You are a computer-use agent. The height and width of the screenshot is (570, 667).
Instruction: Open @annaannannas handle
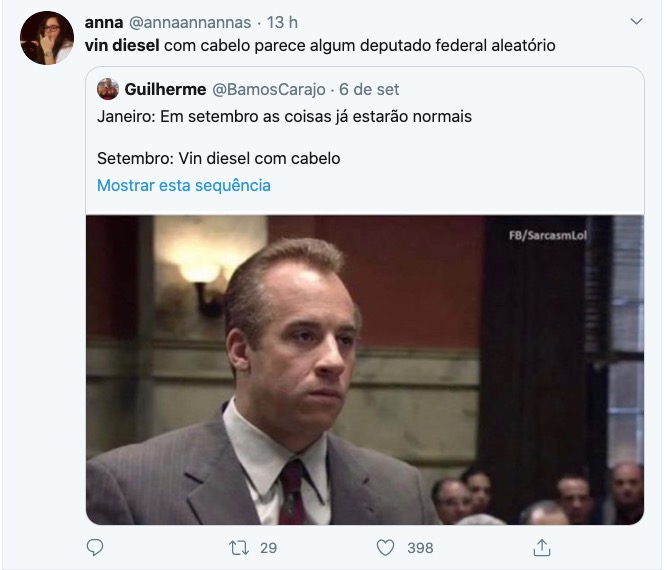click(x=190, y=23)
